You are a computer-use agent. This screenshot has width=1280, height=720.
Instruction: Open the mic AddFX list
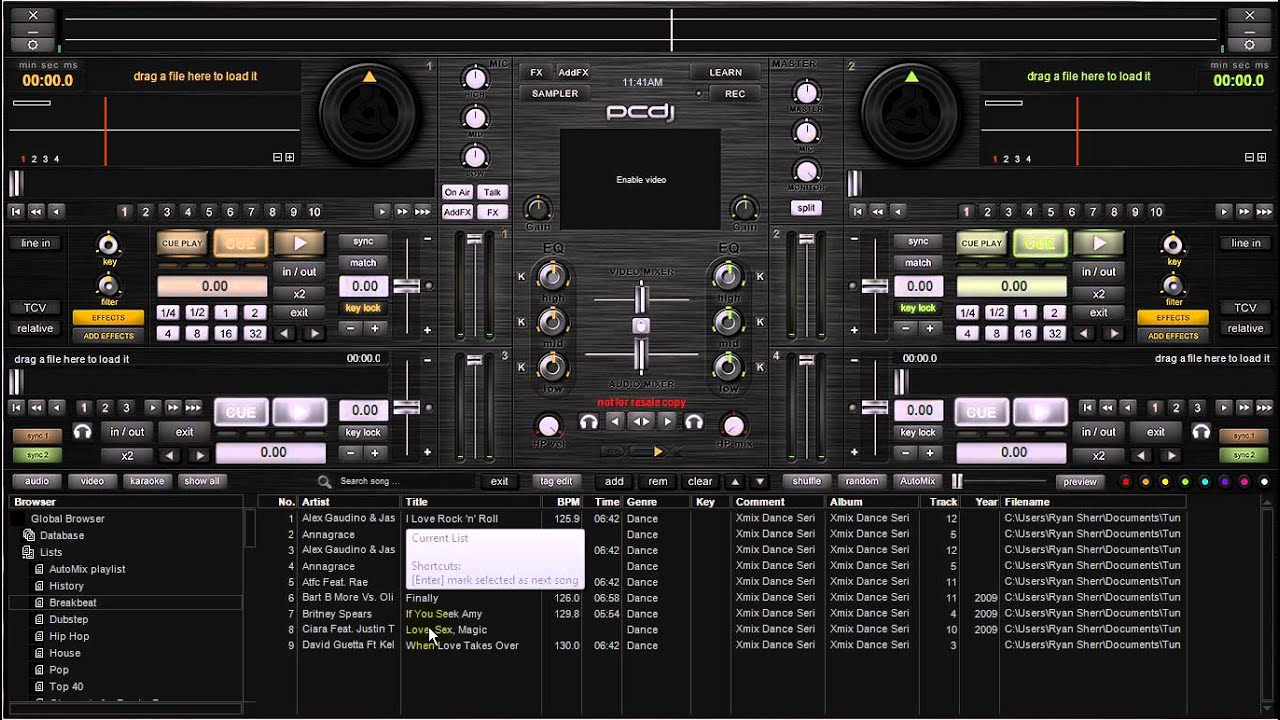[x=457, y=212]
